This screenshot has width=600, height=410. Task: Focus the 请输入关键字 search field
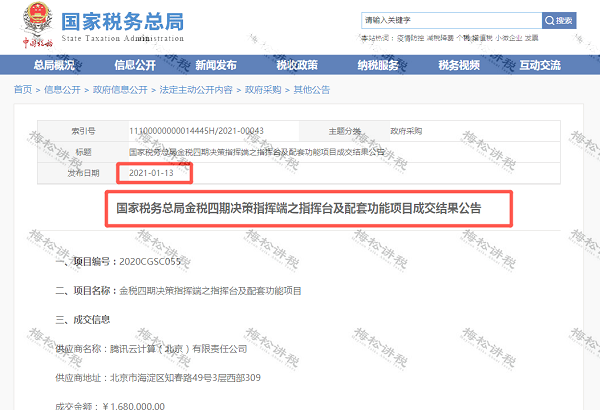(x=452, y=20)
